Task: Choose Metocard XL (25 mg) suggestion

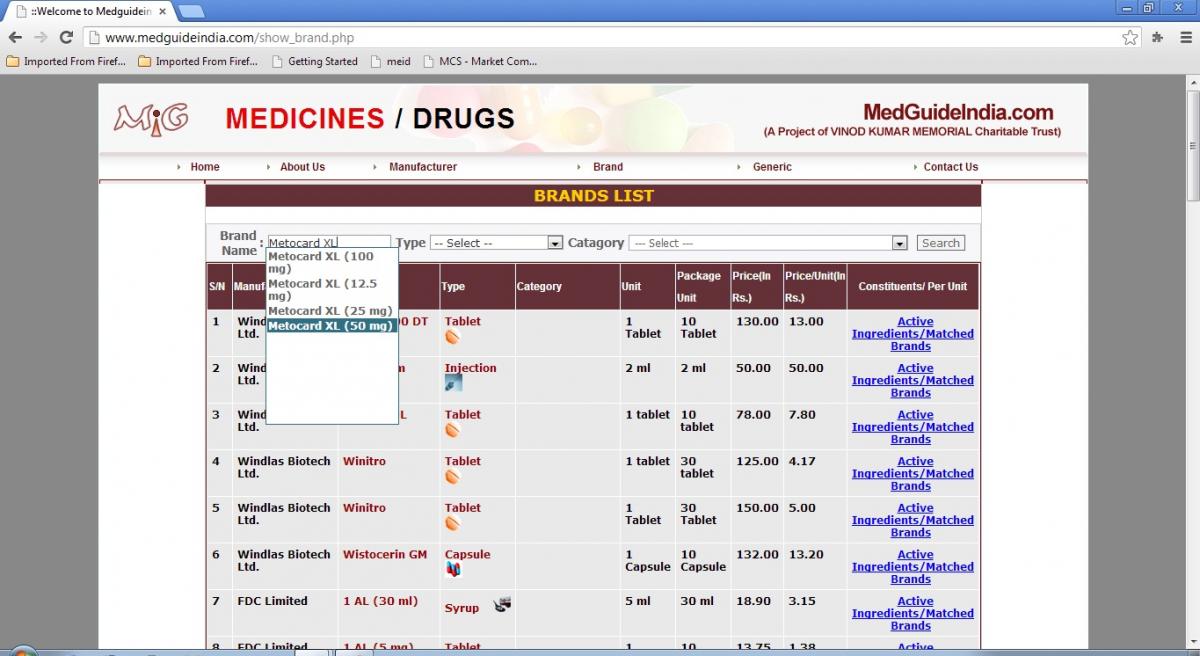Action: 332,311
